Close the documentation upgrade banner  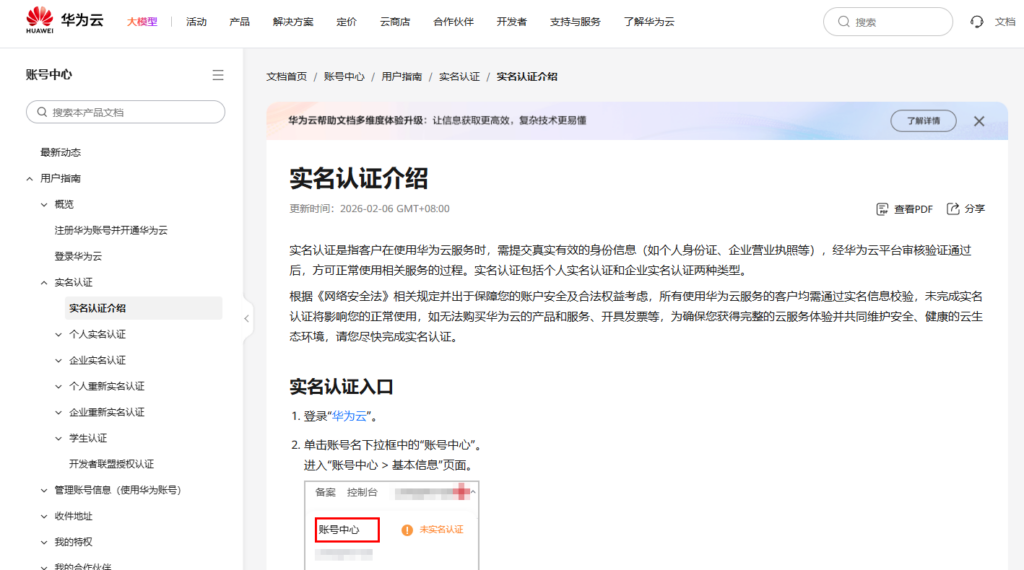pyautogui.click(x=979, y=121)
